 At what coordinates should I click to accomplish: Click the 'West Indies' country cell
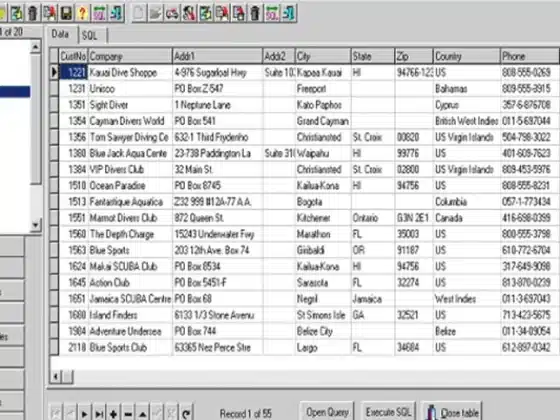[467, 299]
